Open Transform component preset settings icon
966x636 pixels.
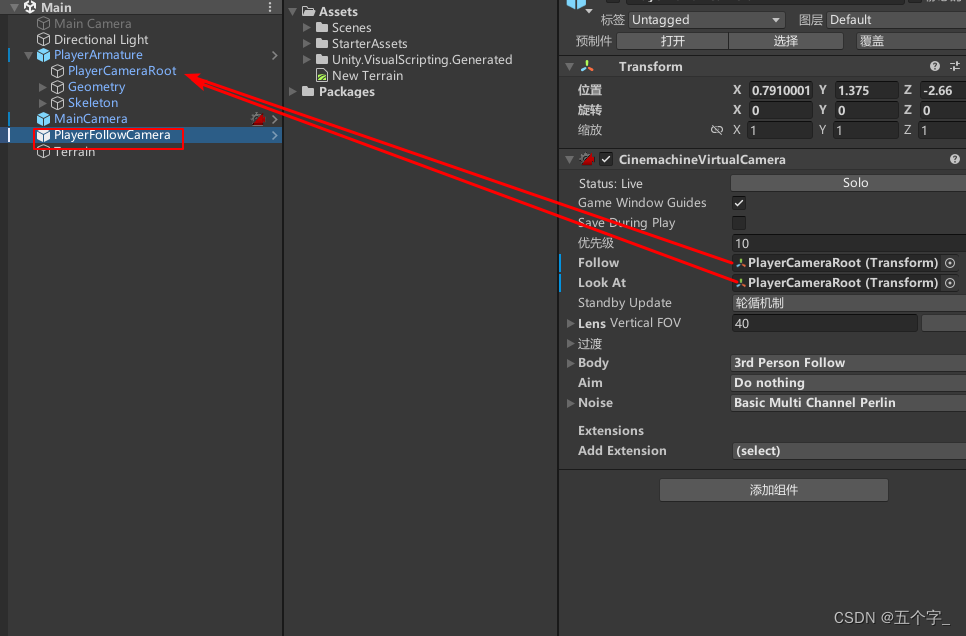point(955,66)
